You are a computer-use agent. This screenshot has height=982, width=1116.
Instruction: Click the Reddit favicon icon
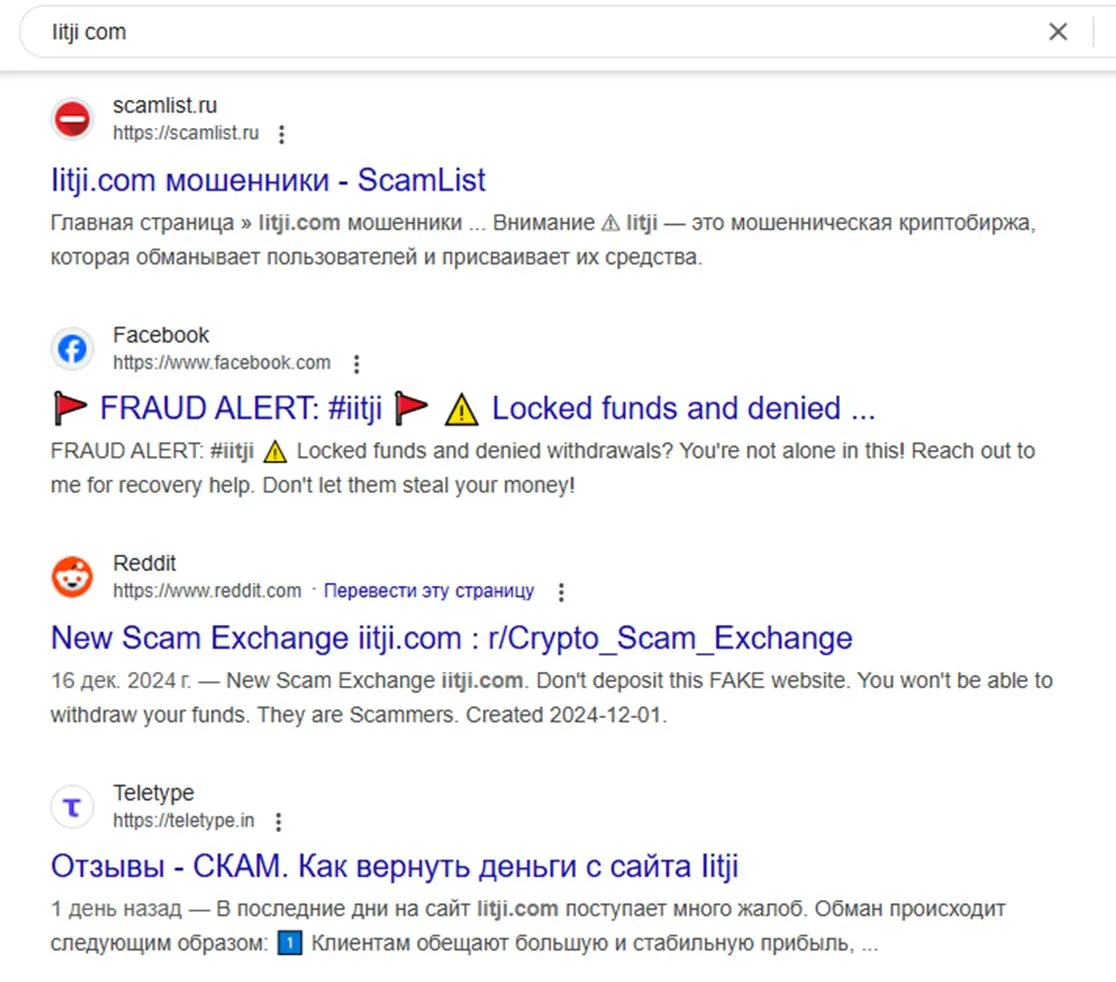[x=73, y=577]
